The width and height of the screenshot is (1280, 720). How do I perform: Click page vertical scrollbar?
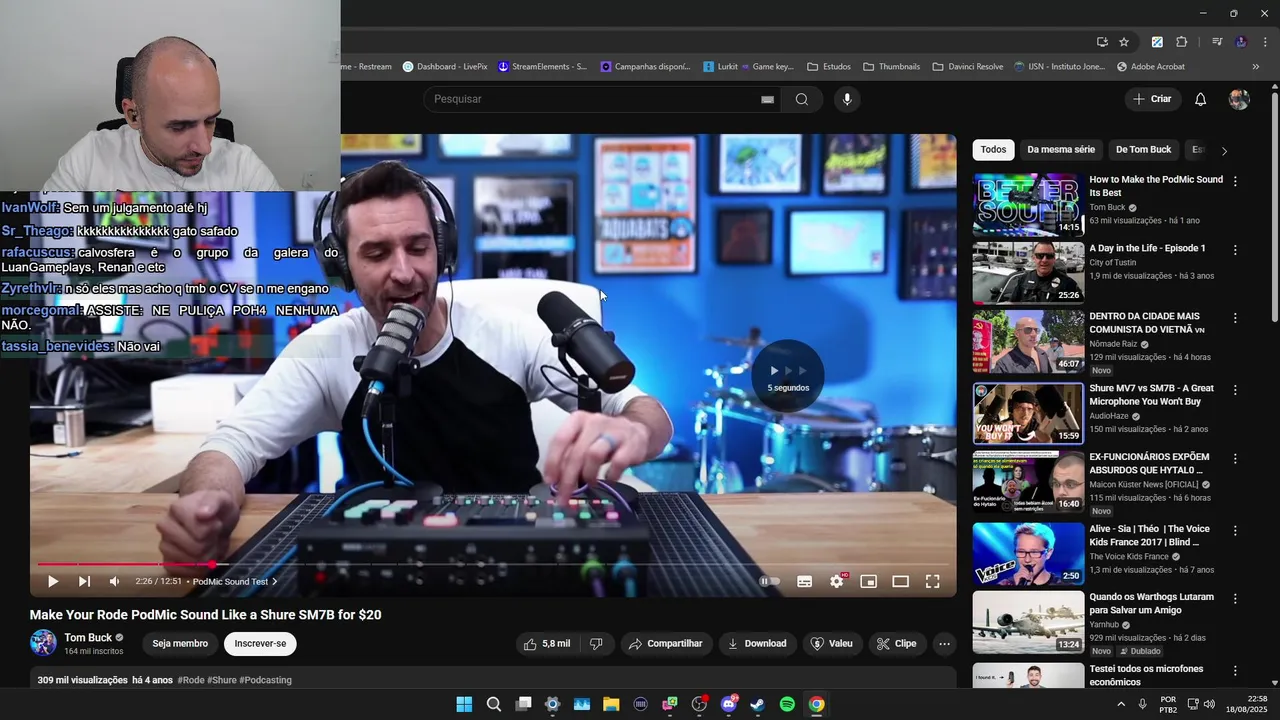(x=1274, y=207)
